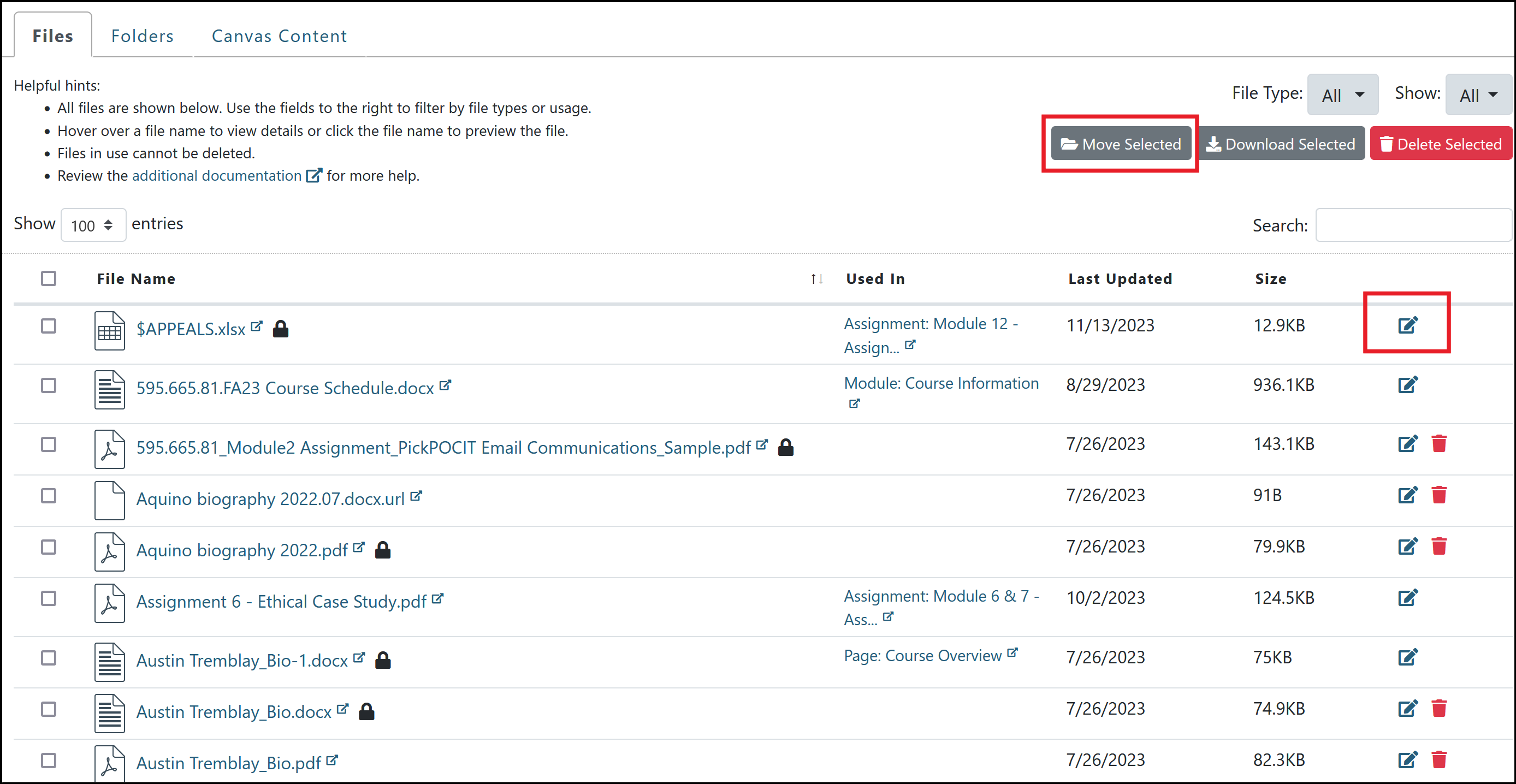Open the 595.665.81.FA23 Course Schedule.docx link
The height and width of the screenshot is (784, 1516).
click(x=285, y=388)
